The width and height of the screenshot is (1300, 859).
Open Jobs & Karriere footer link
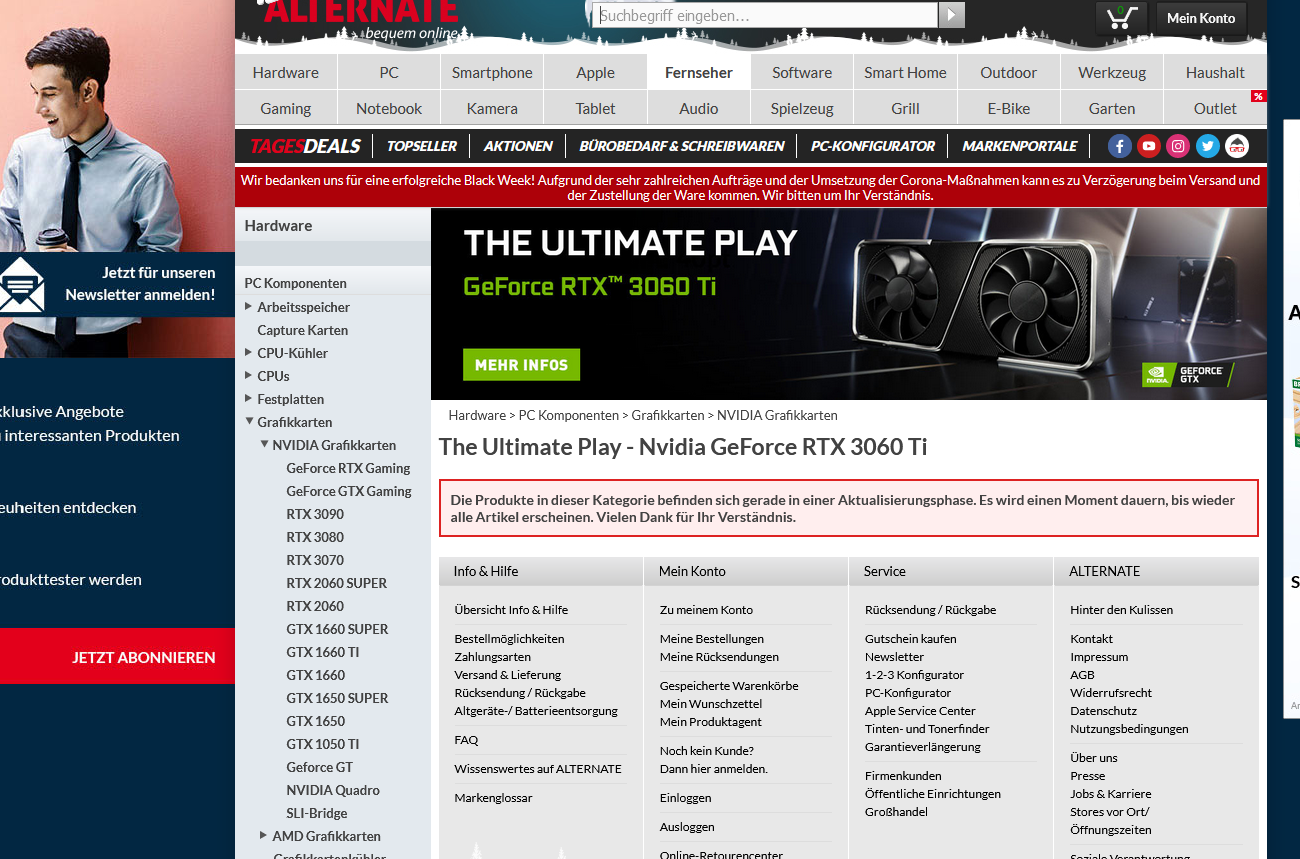coord(1111,794)
